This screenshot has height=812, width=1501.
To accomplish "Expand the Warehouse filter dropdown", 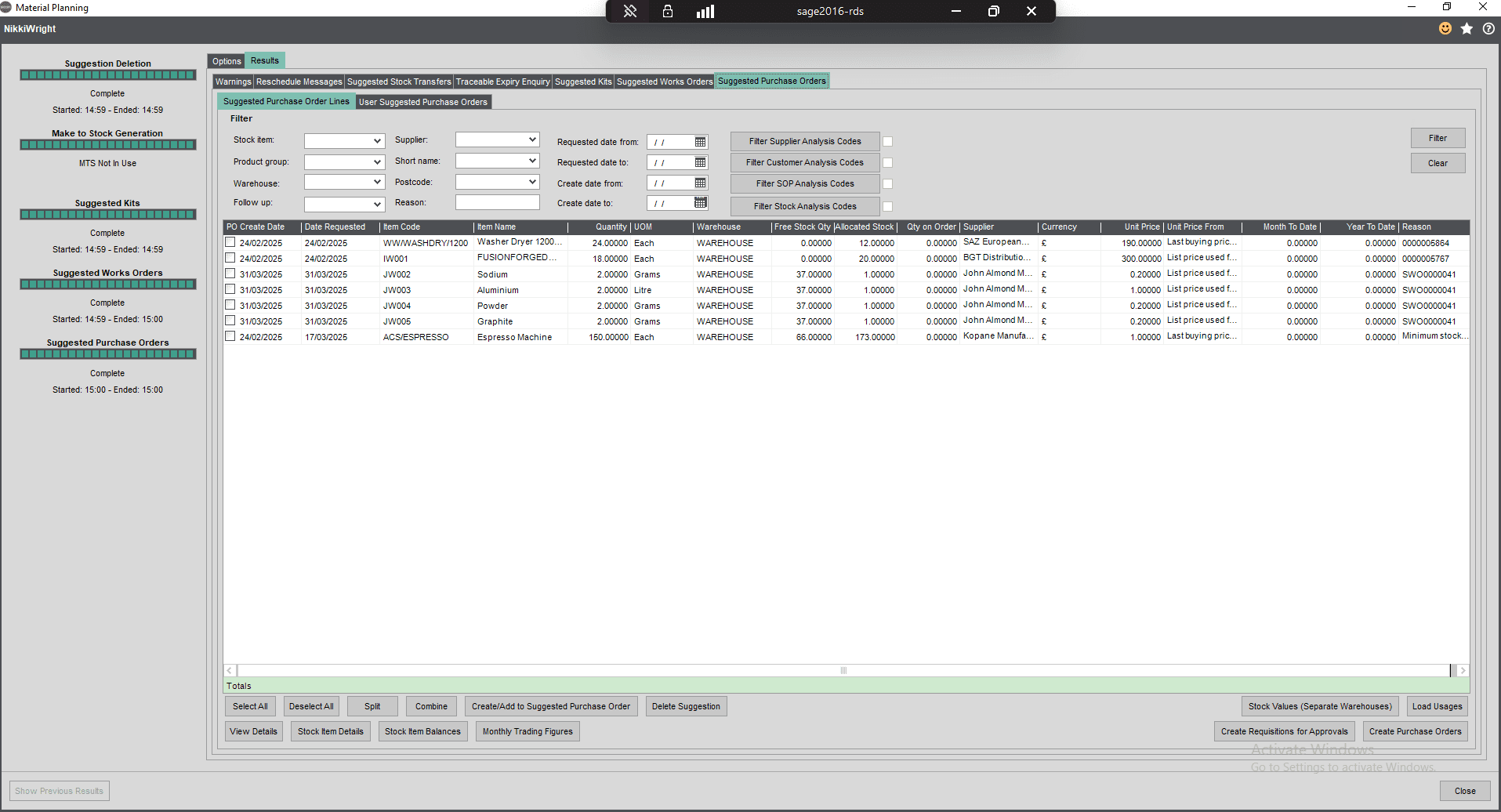I will (377, 183).
